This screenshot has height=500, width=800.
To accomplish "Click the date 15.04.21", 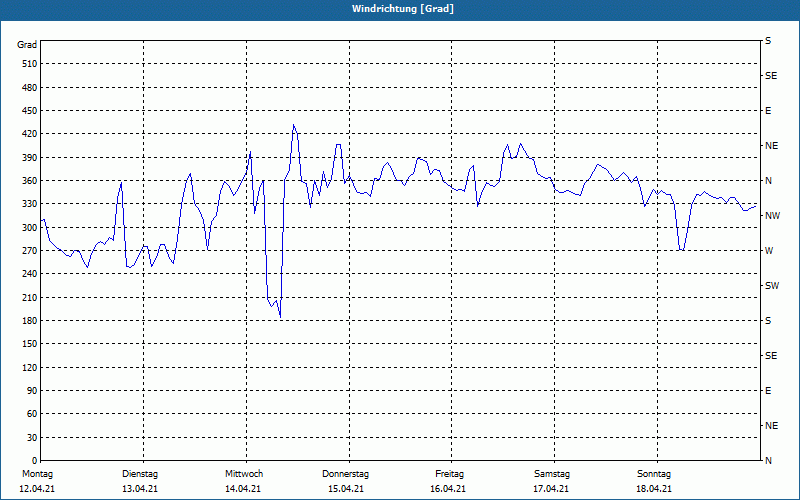I will point(346,489).
